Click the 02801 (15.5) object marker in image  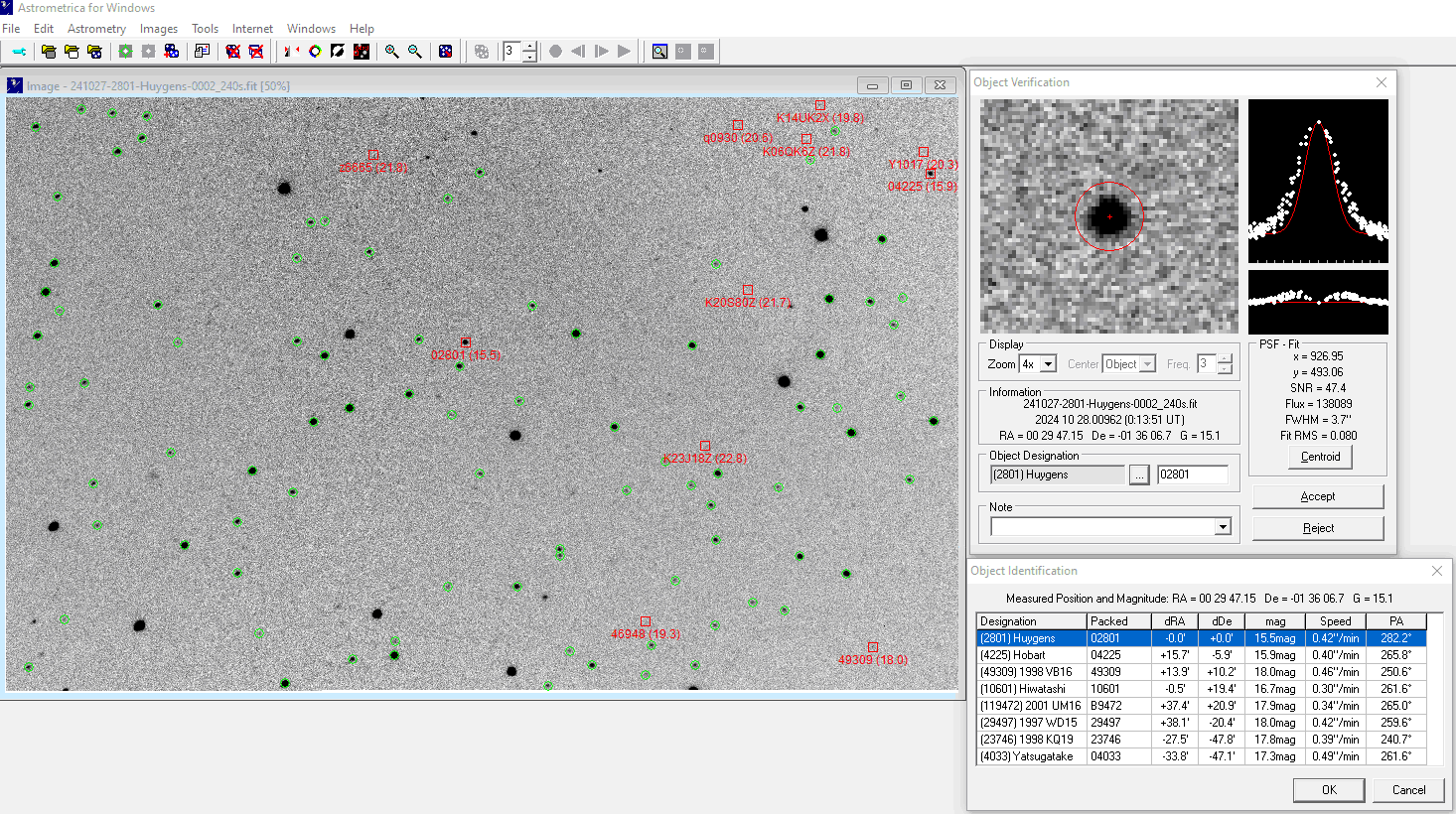tap(465, 342)
